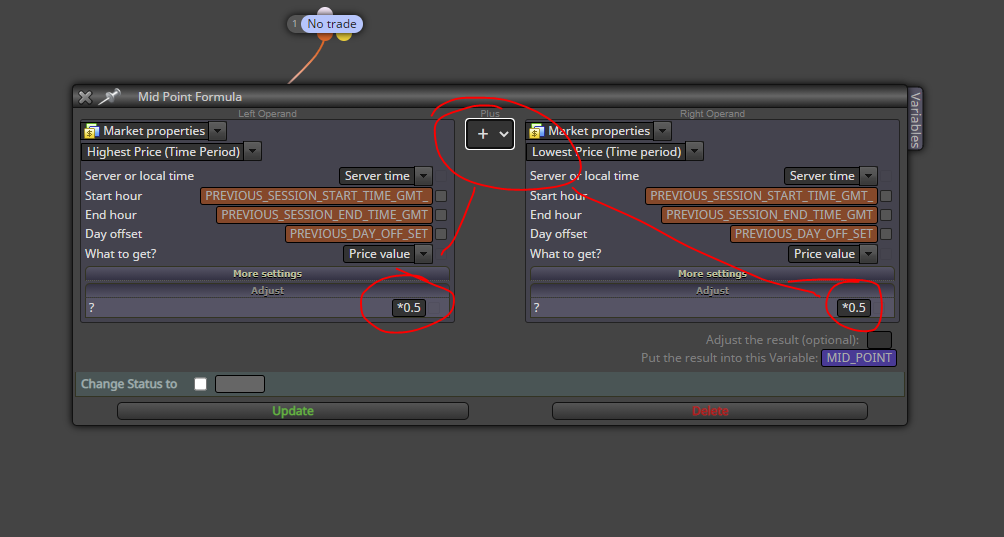Click 'Put the result into this Variable:' label
This screenshot has height=537, width=1004.
pyautogui.click(x=729, y=358)
